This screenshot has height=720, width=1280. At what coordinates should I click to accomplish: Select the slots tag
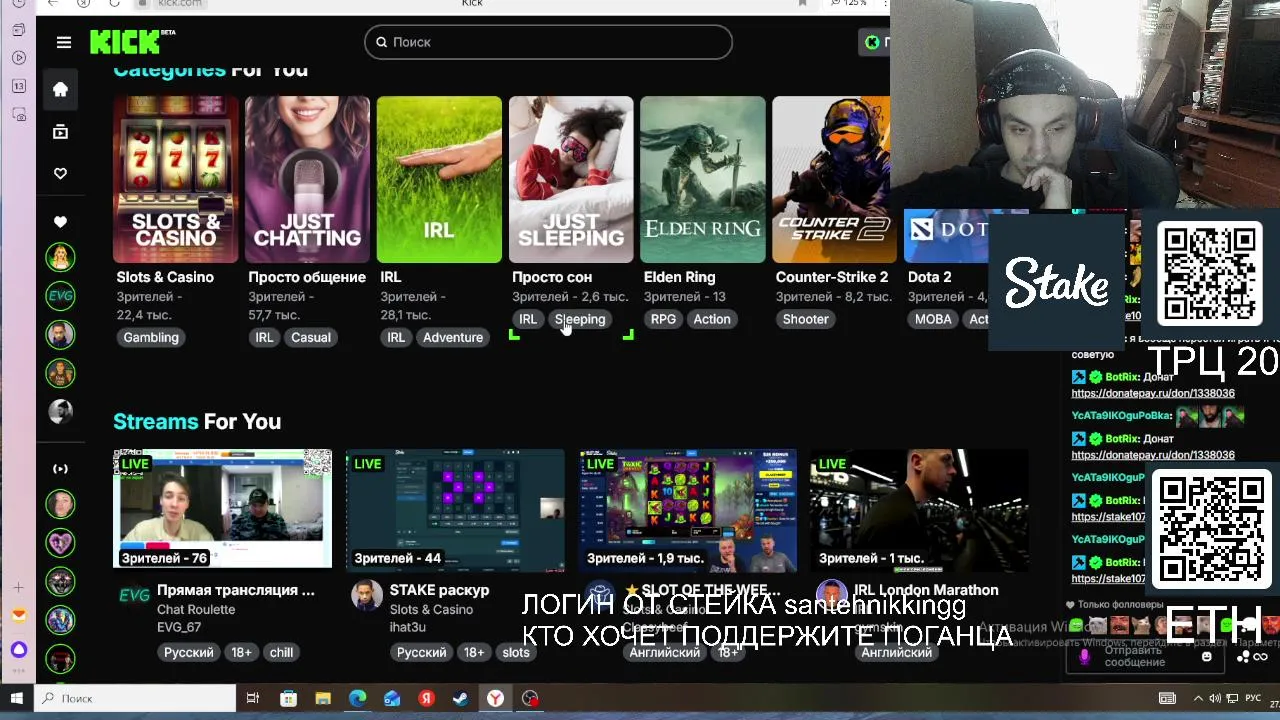pyautogui.click(x=516, y=652)
